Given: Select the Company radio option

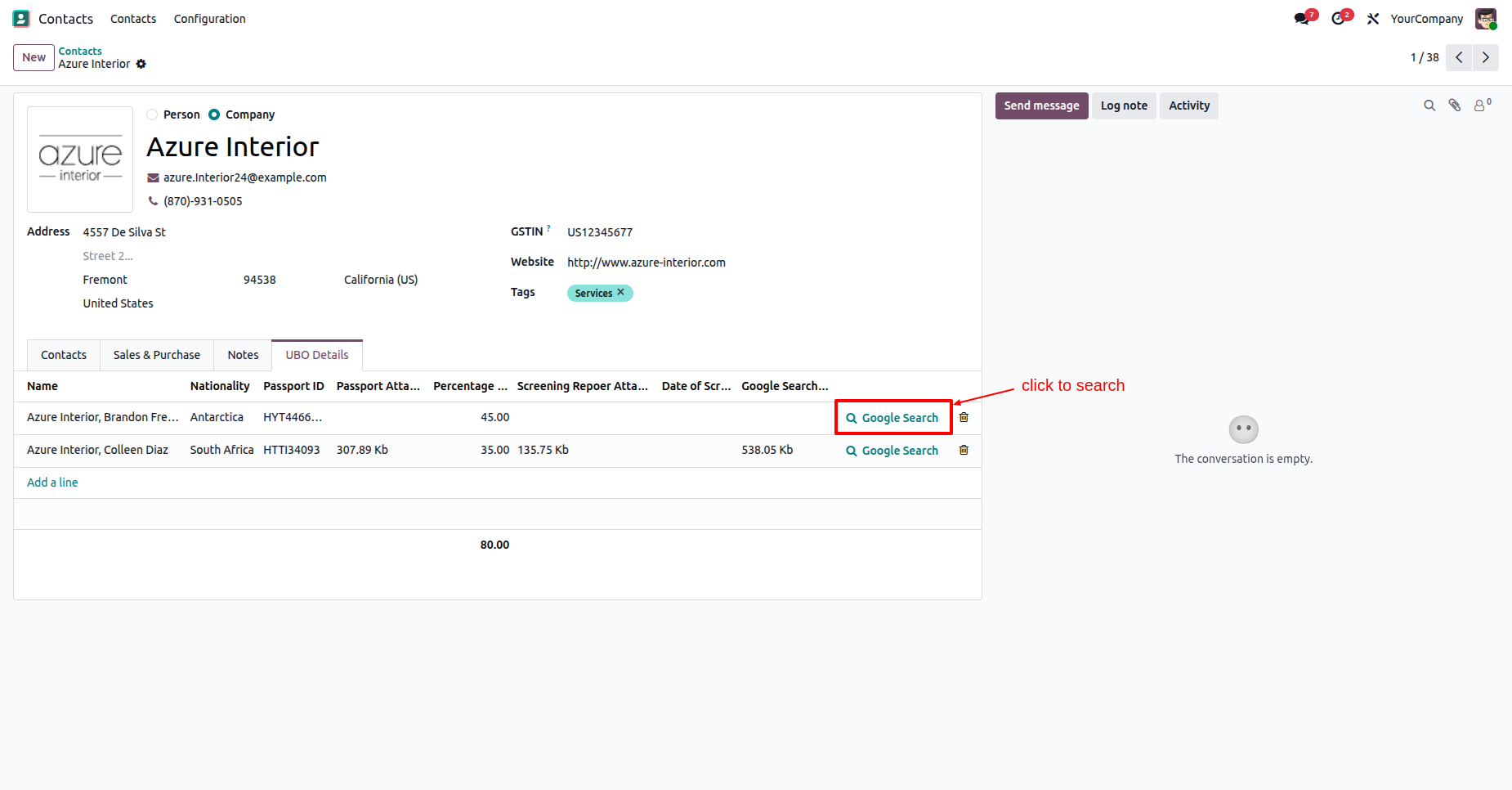Looking at the screenshot, I should (214, 114).
